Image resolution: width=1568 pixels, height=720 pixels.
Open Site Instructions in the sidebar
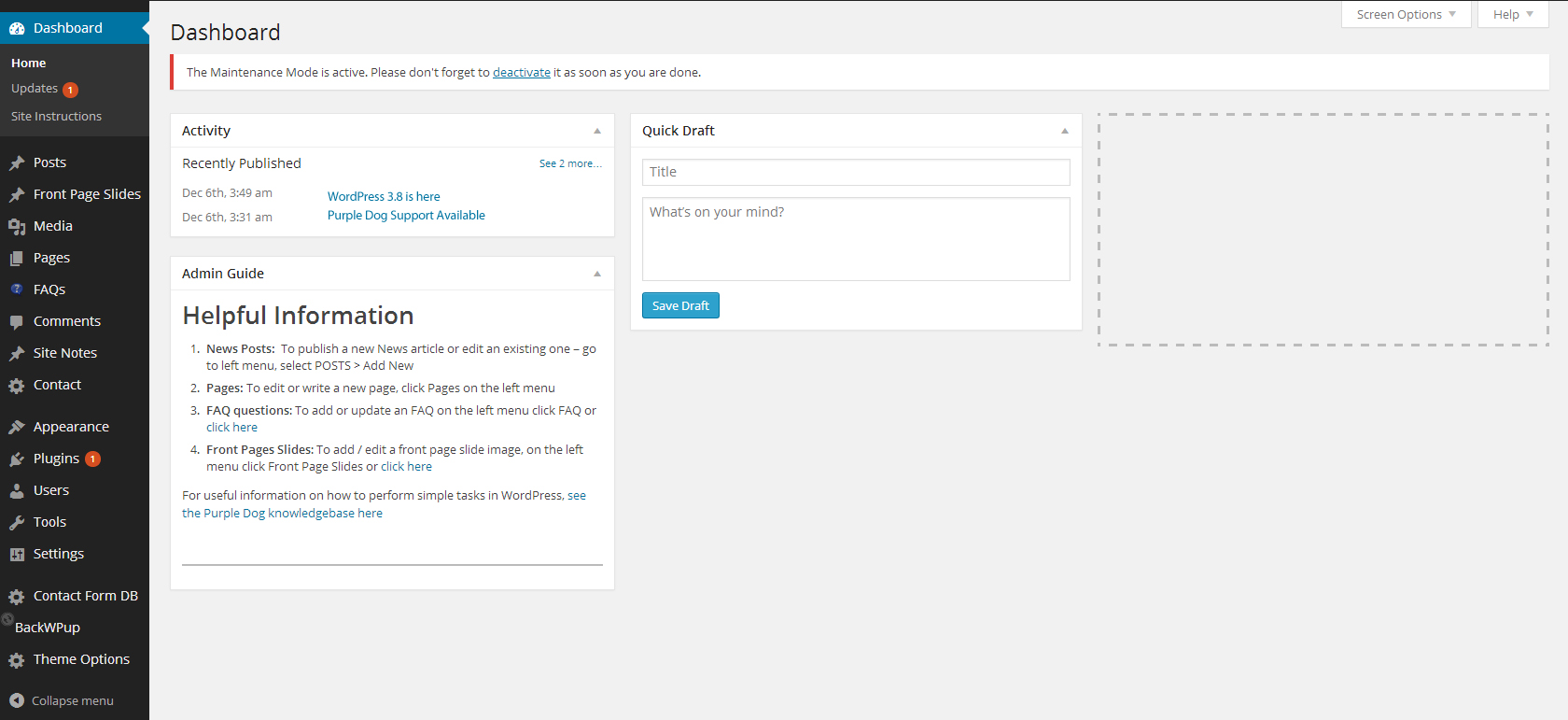pyautogui.click(x=57, y=116)
